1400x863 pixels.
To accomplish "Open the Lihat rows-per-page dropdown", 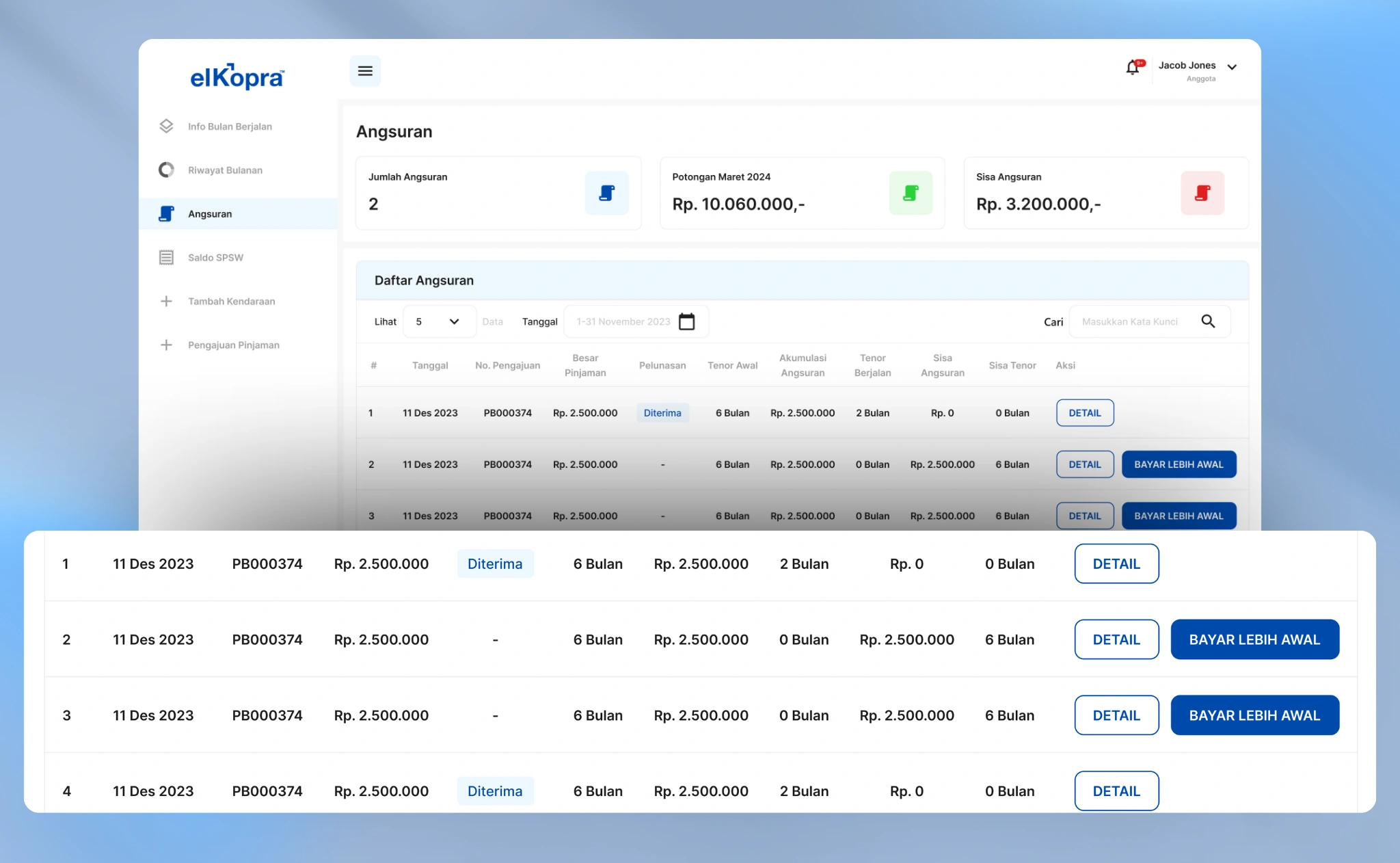I will click(x=439, y=321).
